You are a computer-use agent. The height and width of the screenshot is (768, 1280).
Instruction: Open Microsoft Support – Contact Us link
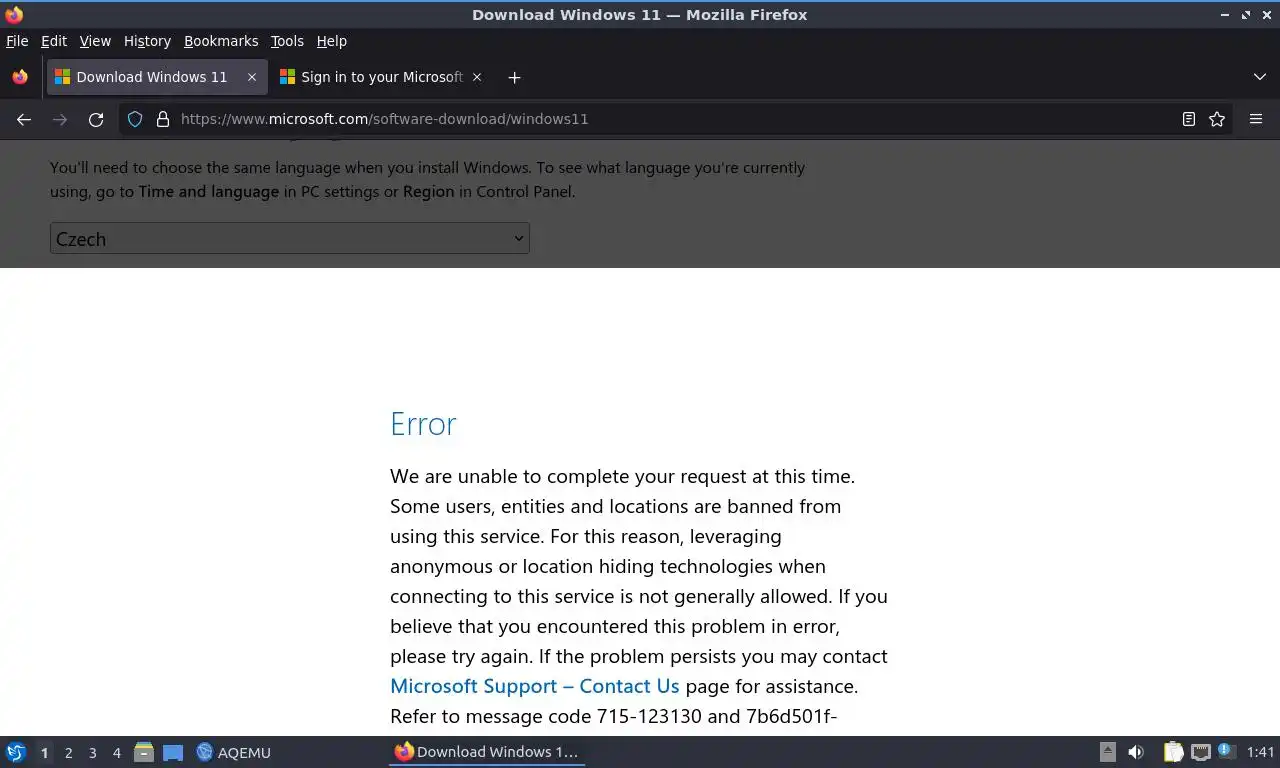point(534,686)
